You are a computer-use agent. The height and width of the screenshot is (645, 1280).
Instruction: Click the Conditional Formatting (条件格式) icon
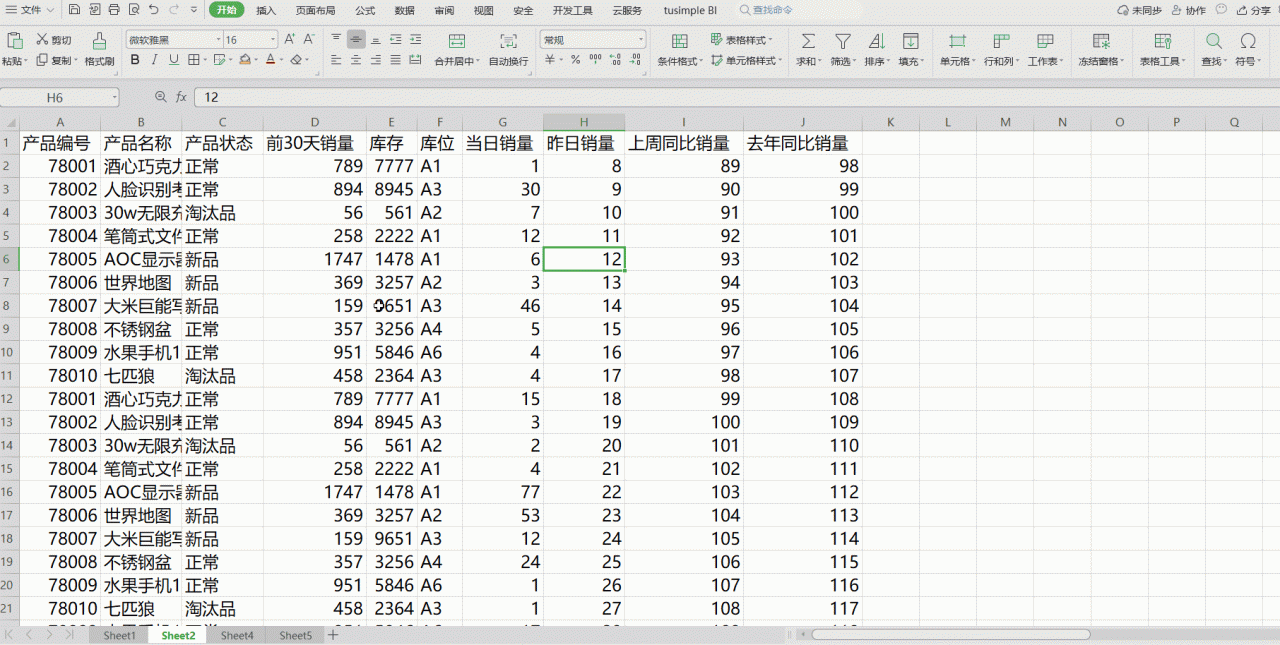click(x=679, y=41)
